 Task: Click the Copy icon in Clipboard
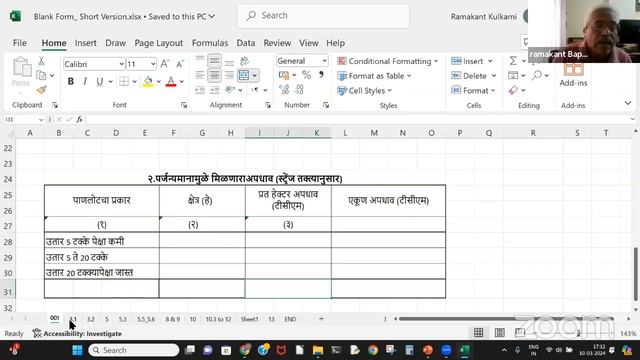coord(41,76)
